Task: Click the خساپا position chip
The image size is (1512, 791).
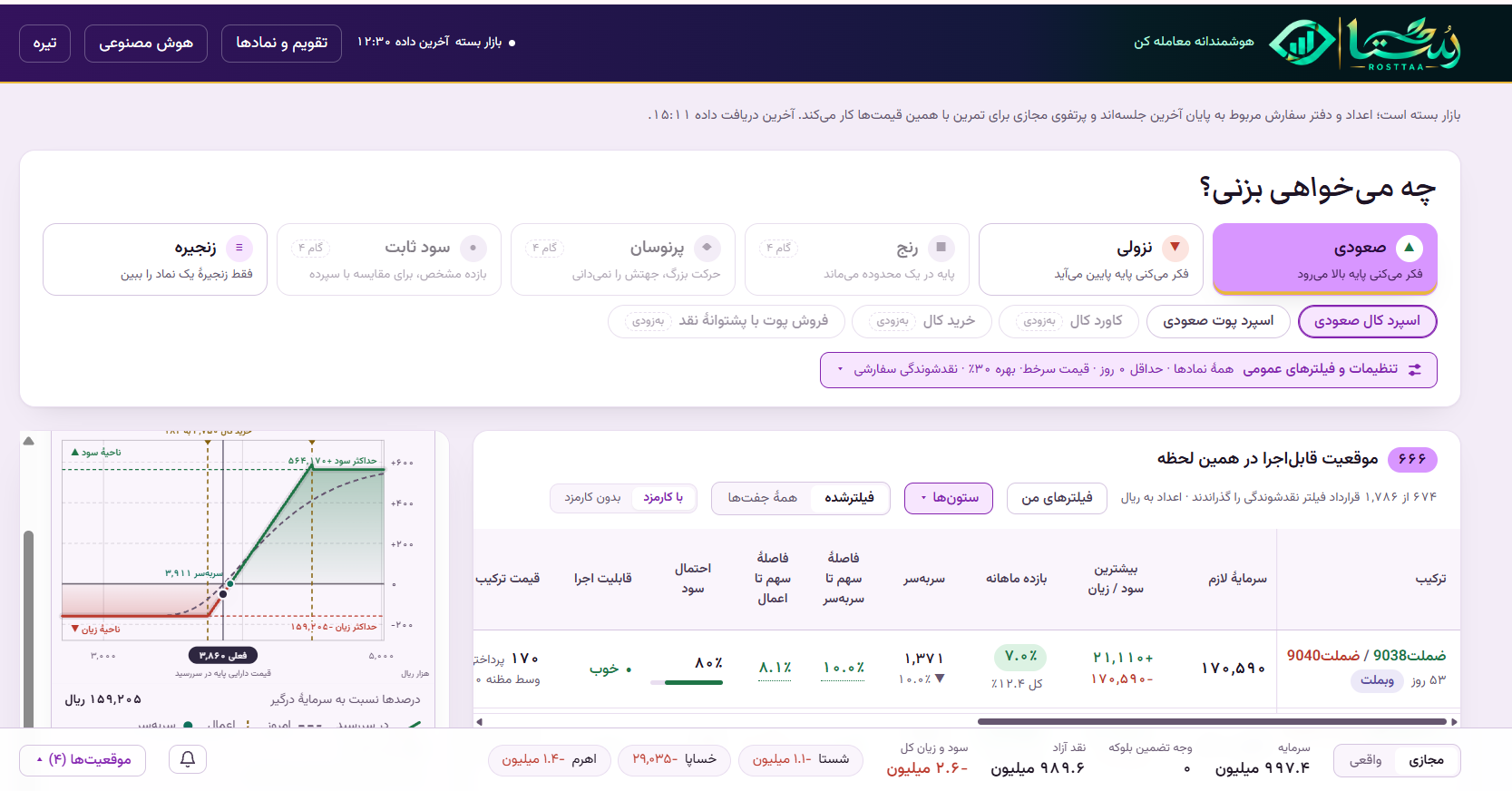Action: [675, 759]
